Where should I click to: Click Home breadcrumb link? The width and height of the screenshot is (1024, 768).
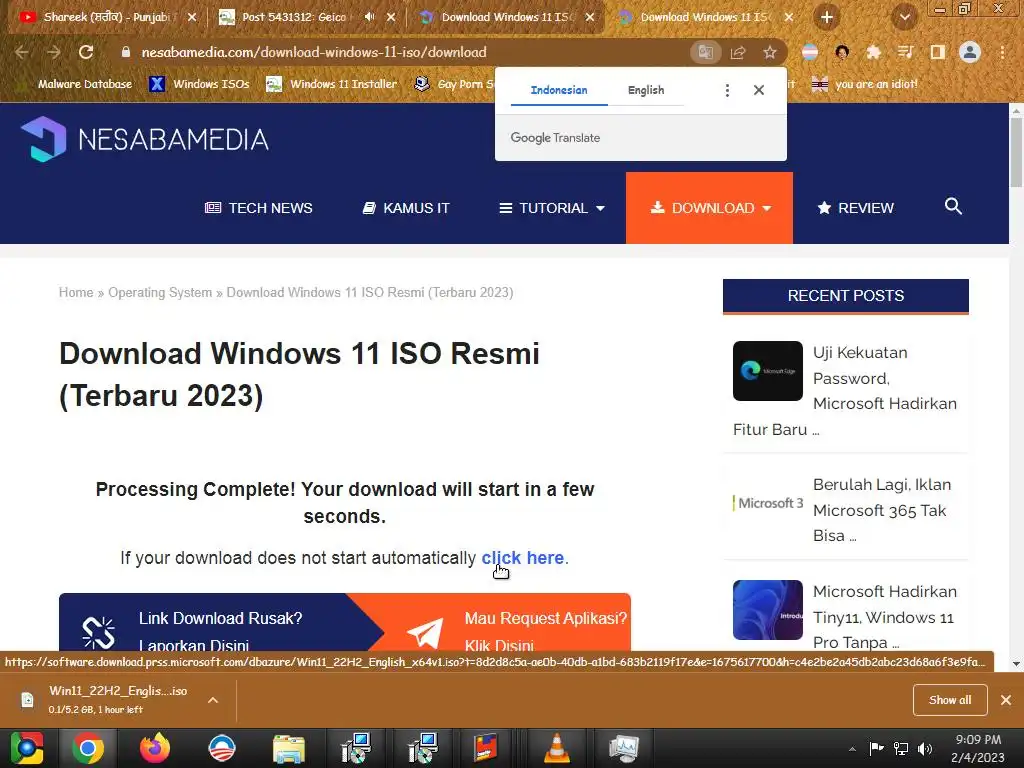[x=76, y=293]
